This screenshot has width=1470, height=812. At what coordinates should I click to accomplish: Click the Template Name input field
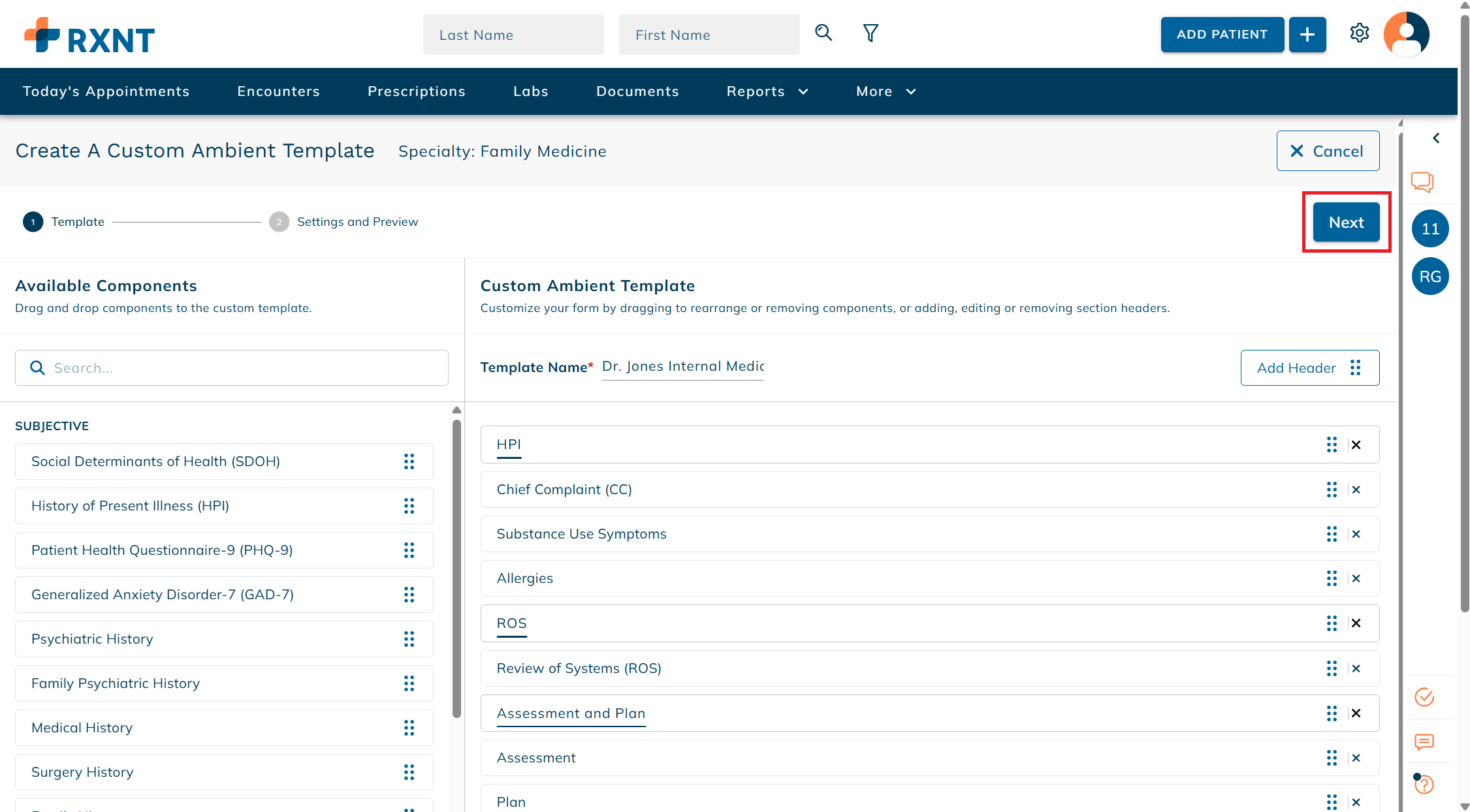point(682,366)
